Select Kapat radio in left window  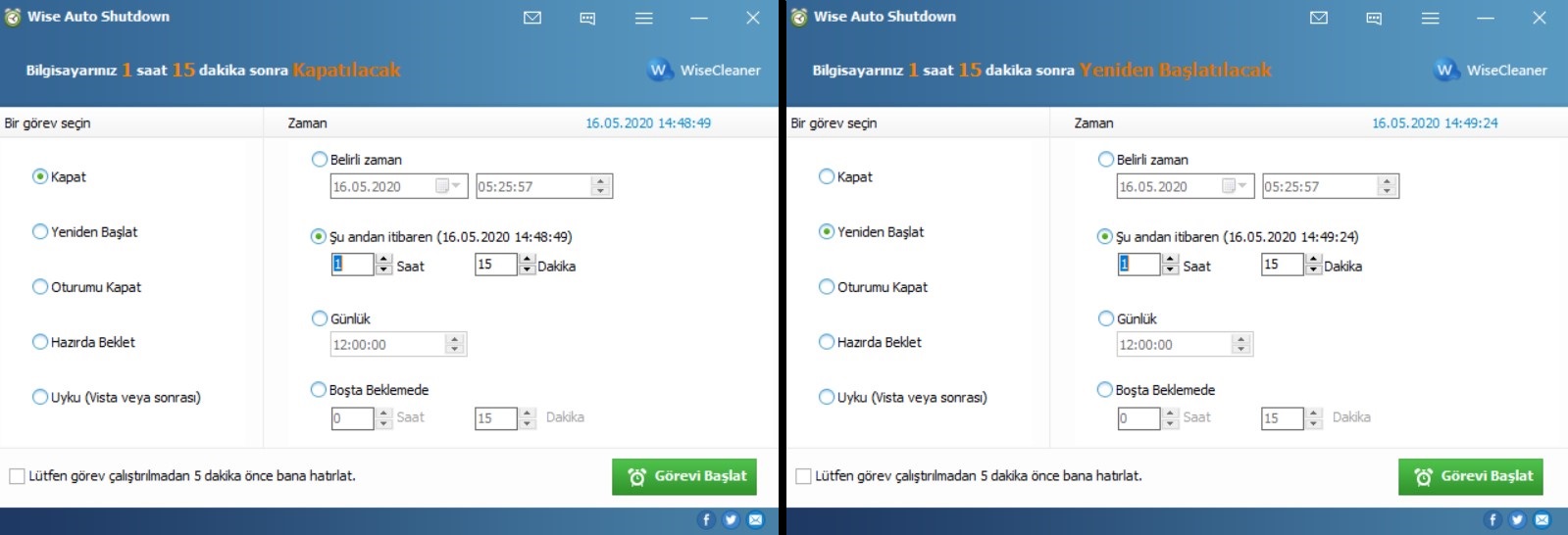click(x=40, y=176)
